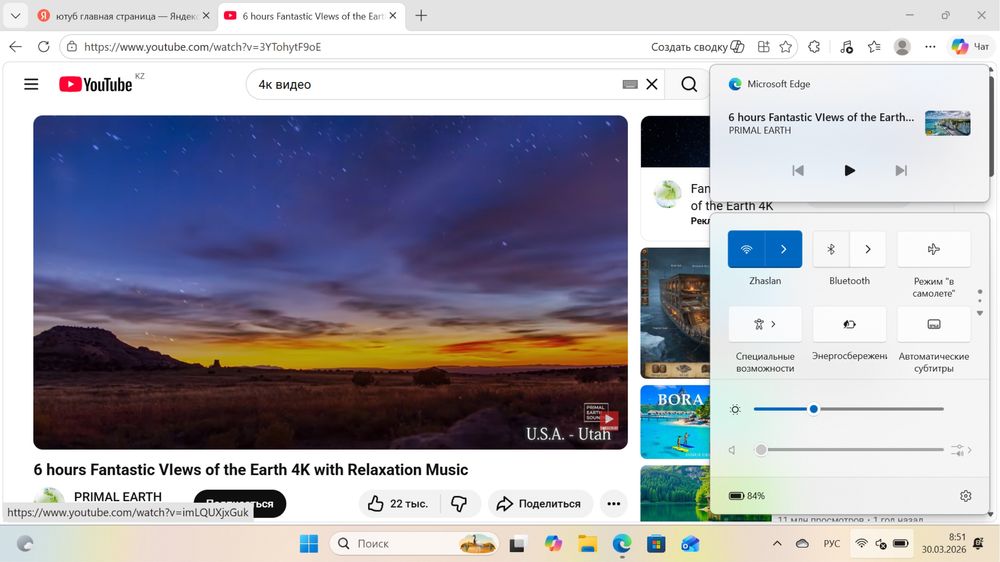Add this page to favorites star
The image size is (1000, 562).
786,47
